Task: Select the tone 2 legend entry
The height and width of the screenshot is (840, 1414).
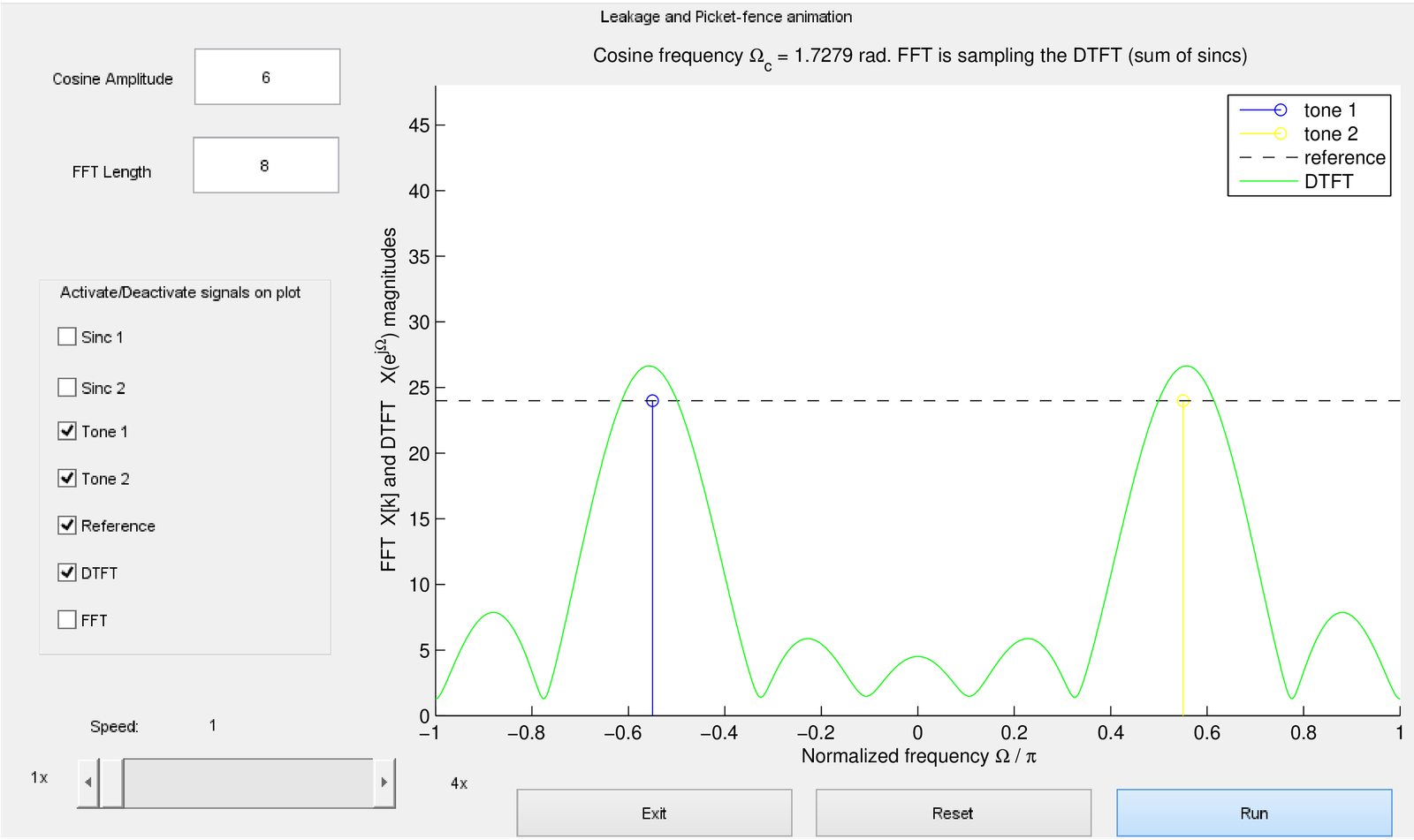Action: tap(1330, 134)
